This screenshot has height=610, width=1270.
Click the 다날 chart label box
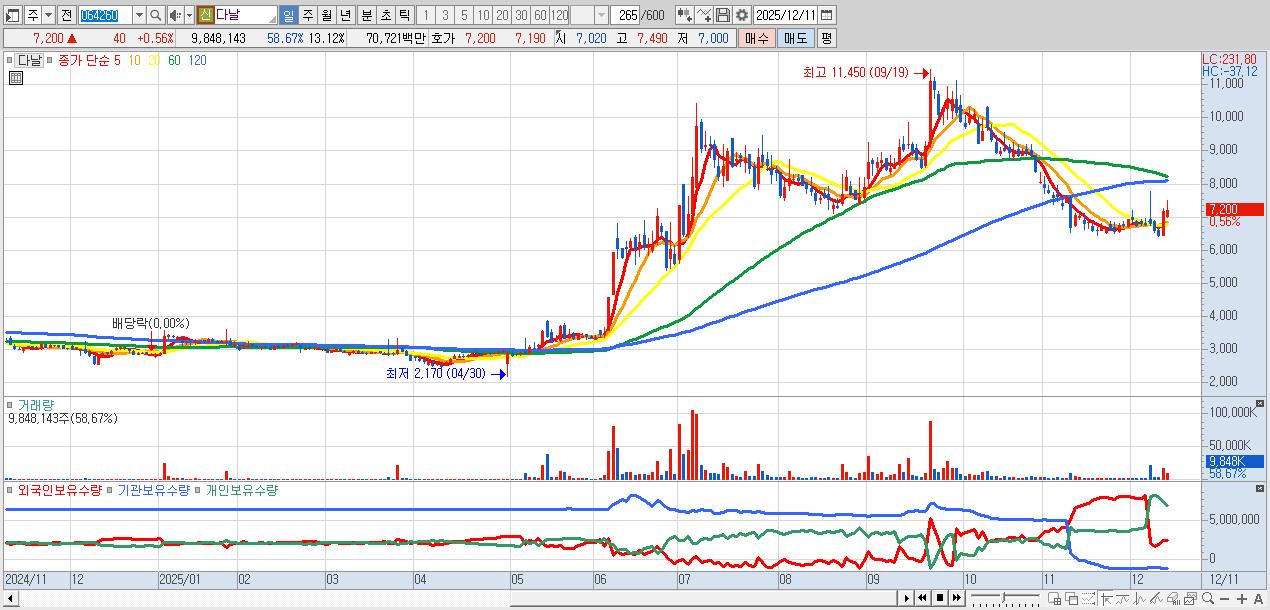(29, 60)
